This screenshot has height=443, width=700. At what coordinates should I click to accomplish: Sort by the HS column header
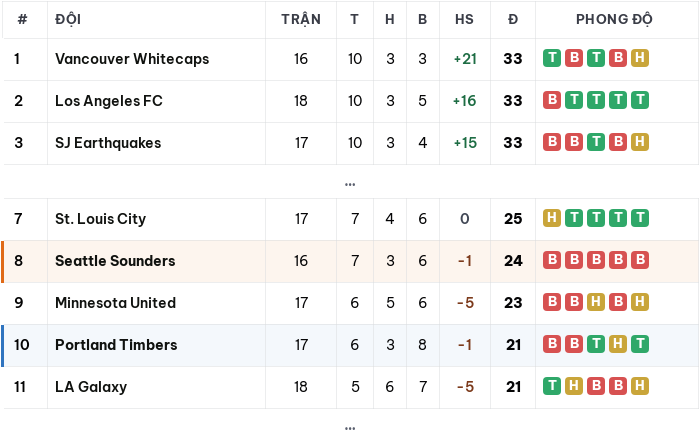pos(464,19)
